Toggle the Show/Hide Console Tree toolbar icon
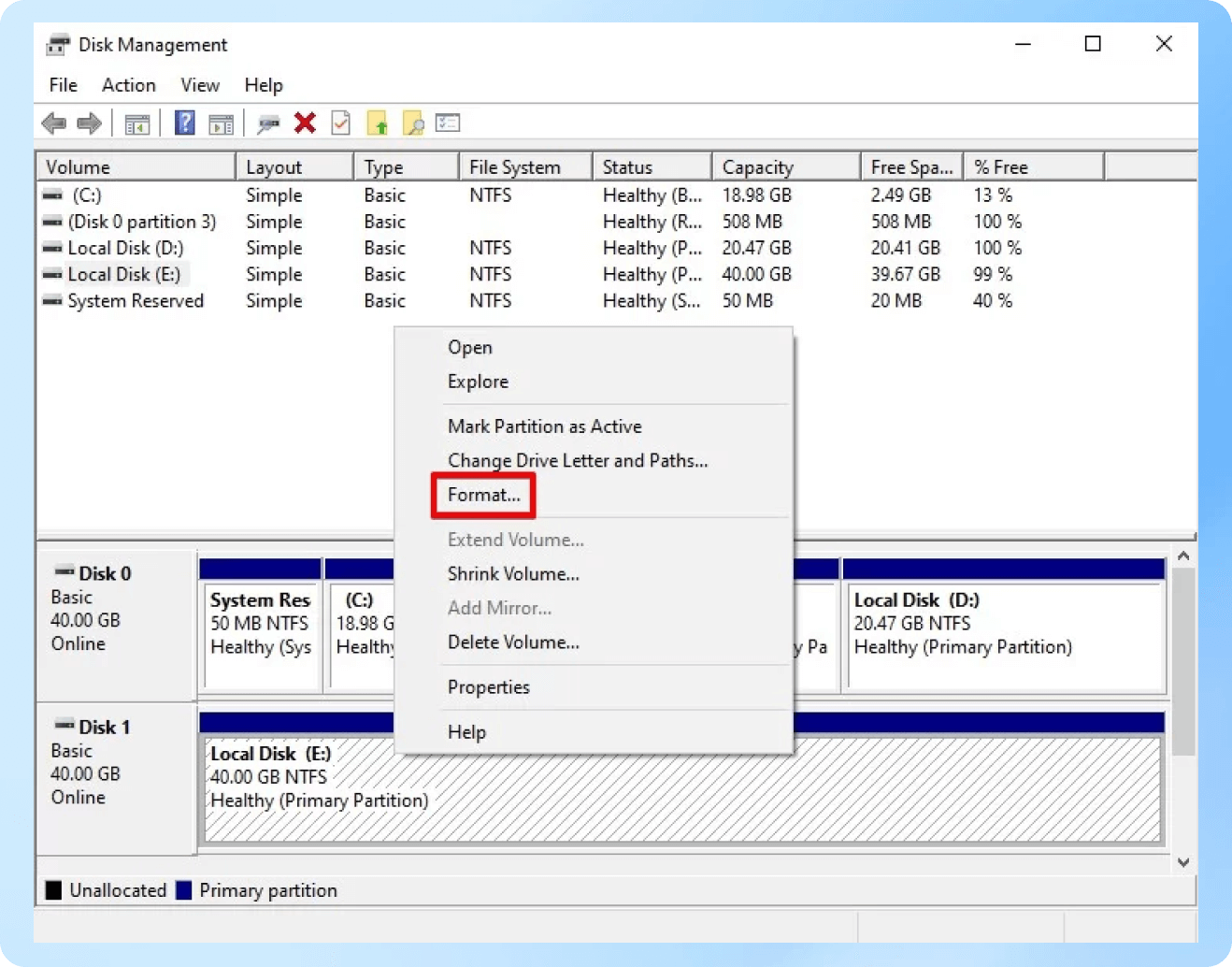1232x967 pixels. pos(137,123)
